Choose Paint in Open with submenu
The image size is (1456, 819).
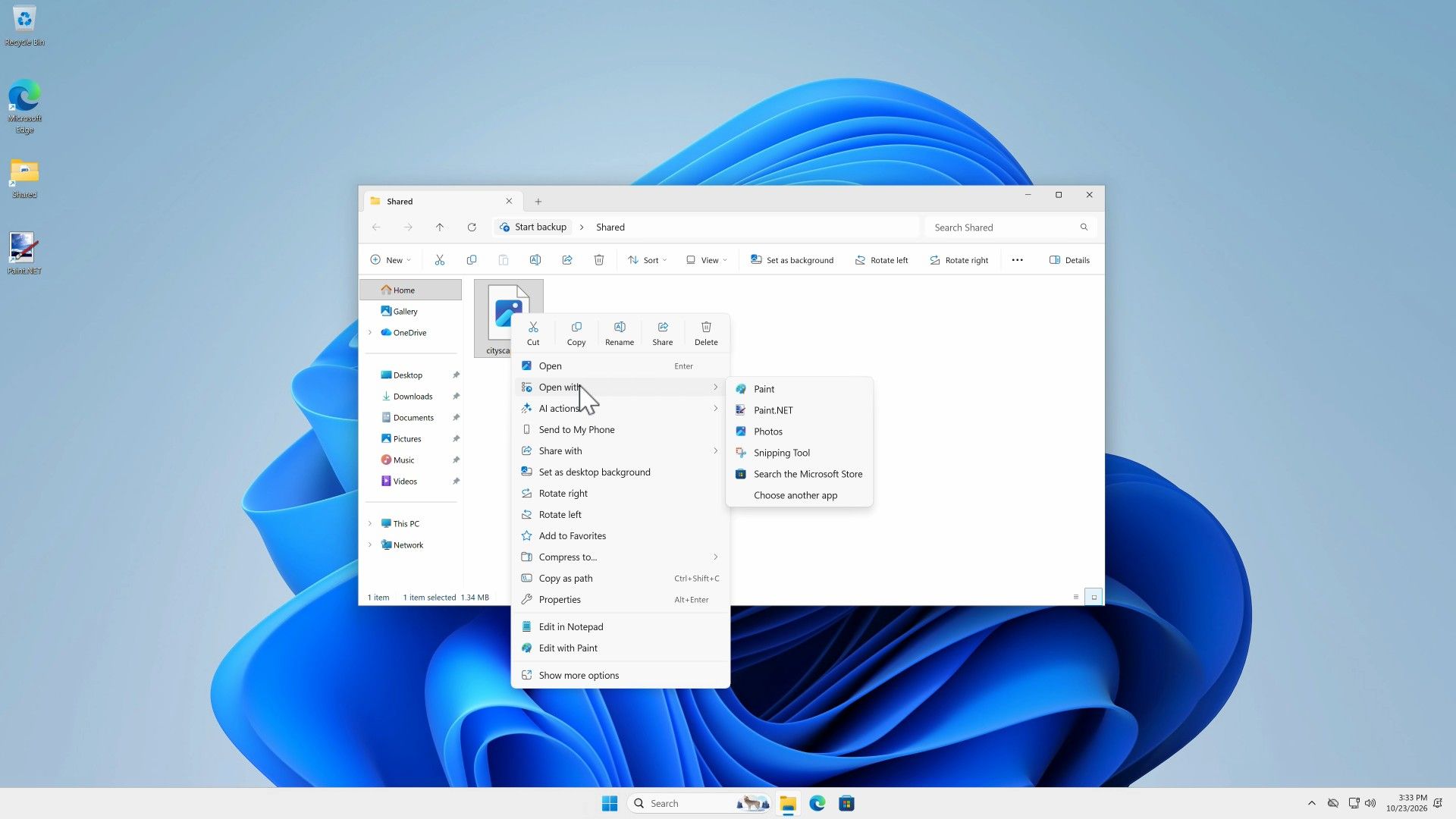799,389
